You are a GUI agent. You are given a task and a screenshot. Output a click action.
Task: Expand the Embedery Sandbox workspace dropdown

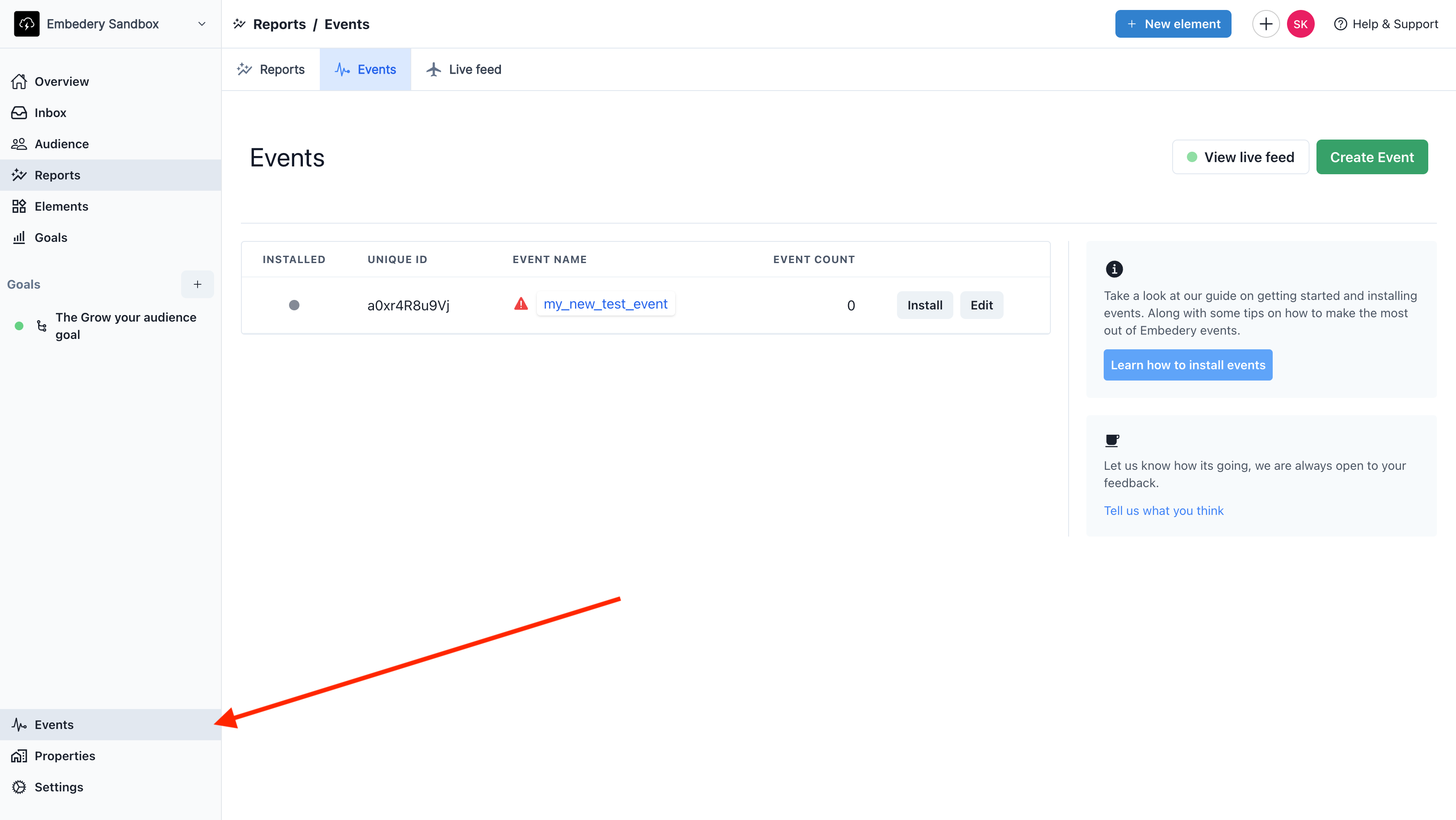pos(202,24)
